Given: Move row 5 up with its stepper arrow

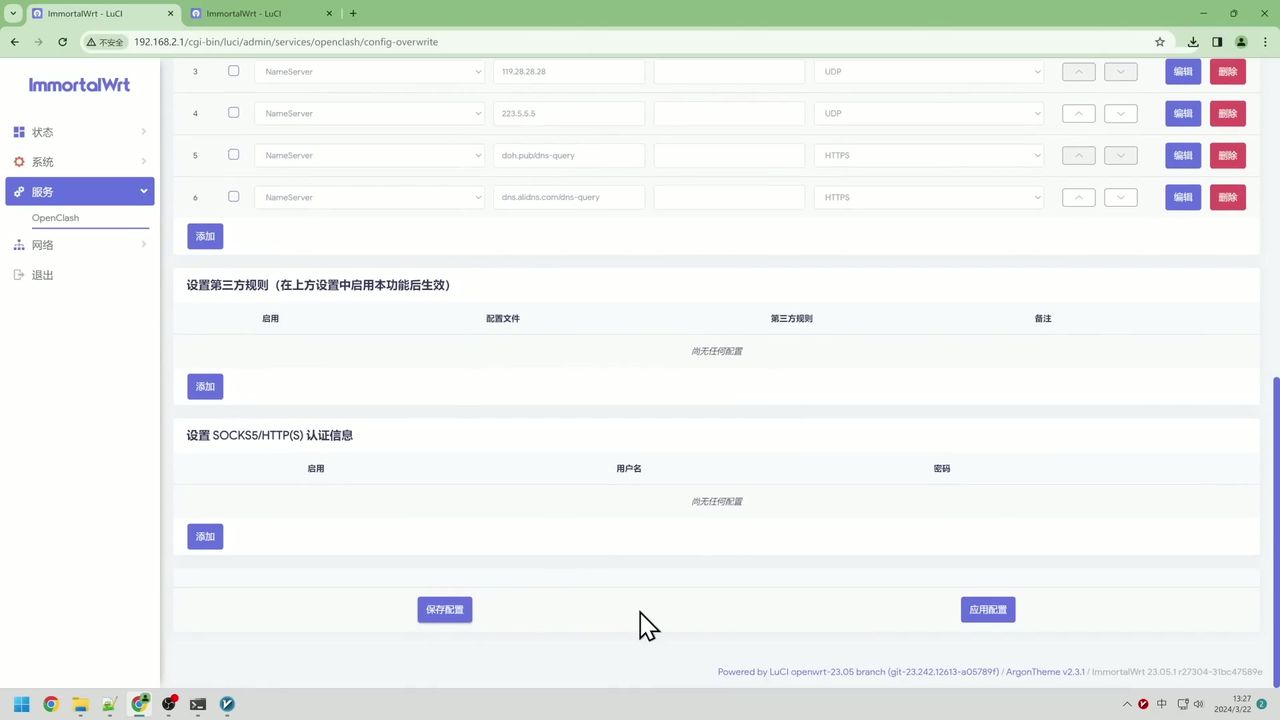Looking at the screenshot, I should click(x=1078, y=155).
